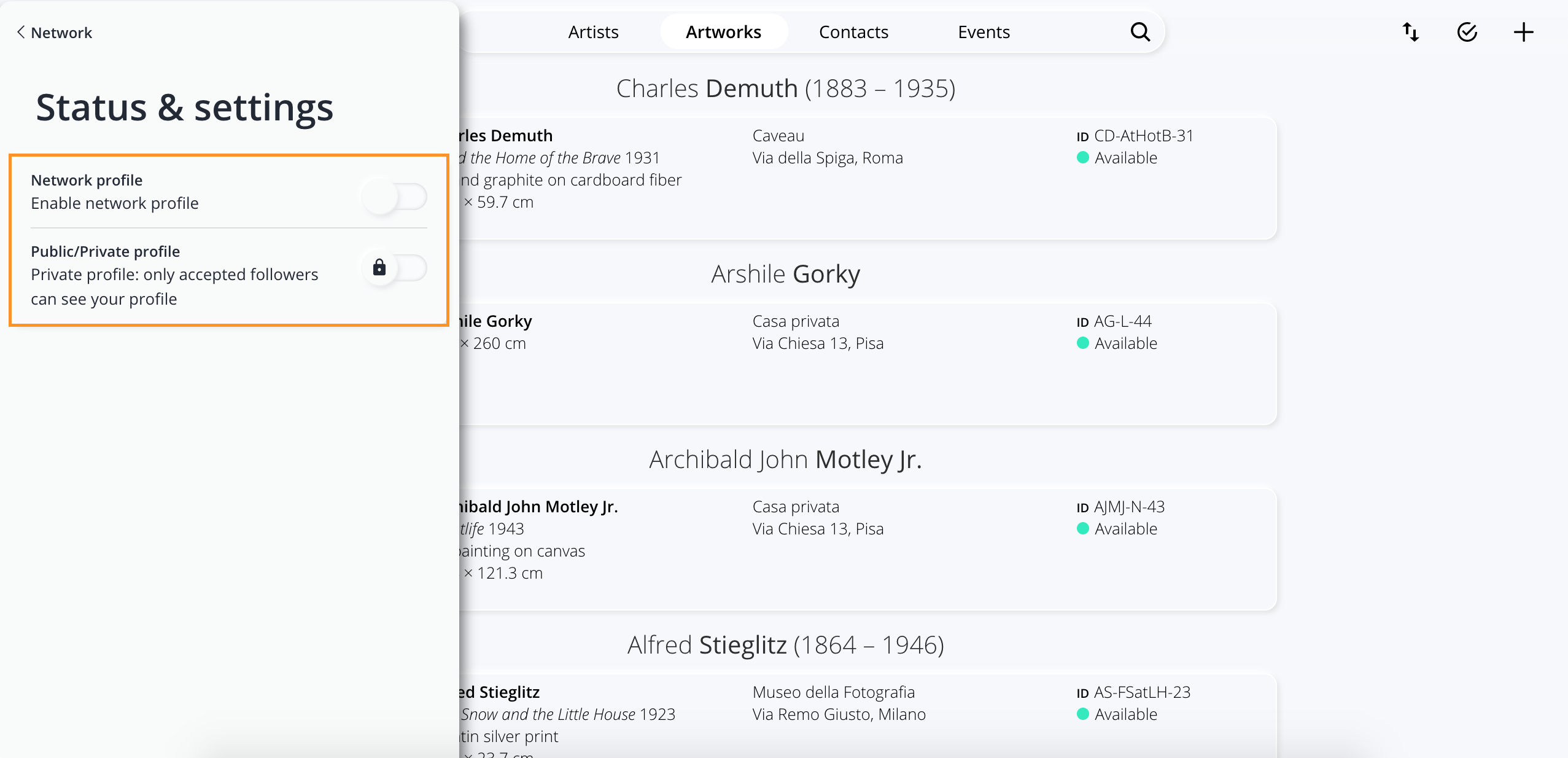This screenshot has height=758, width=1568.
Task: Click Casa privata on Motley card
Action: point(796,507)
